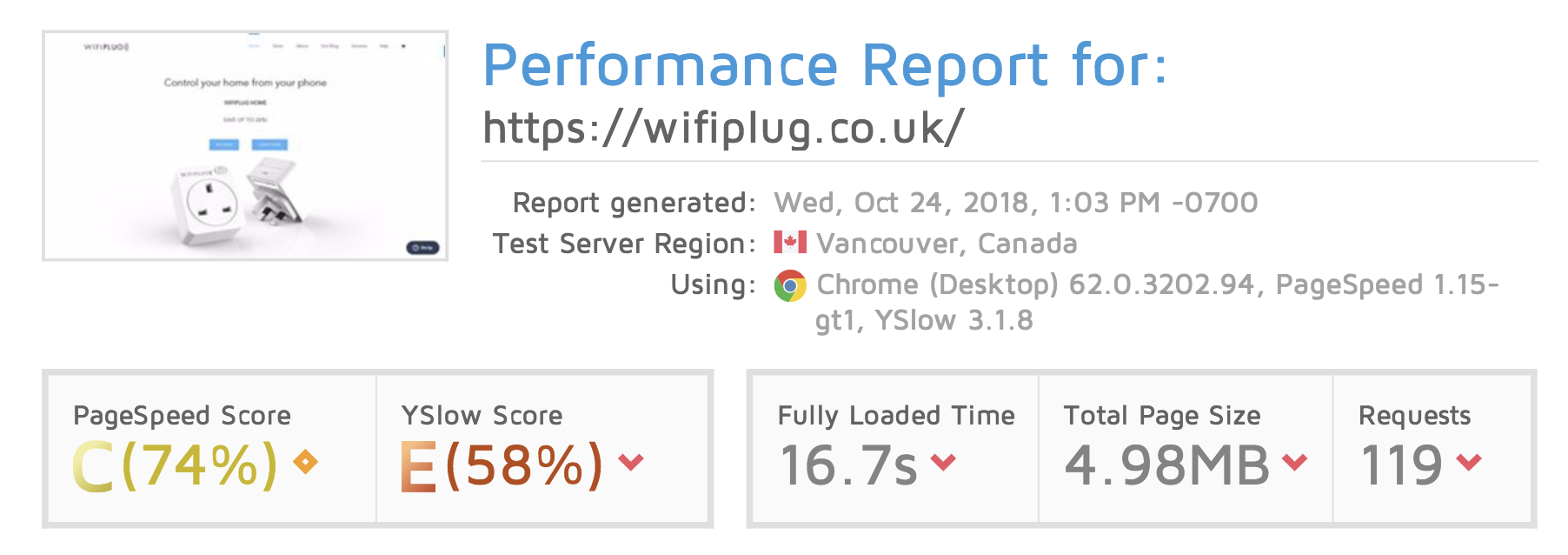Screen dimensions: 1568x555
Task: Click the 119 Requests value
Action: coord(1402,465)
